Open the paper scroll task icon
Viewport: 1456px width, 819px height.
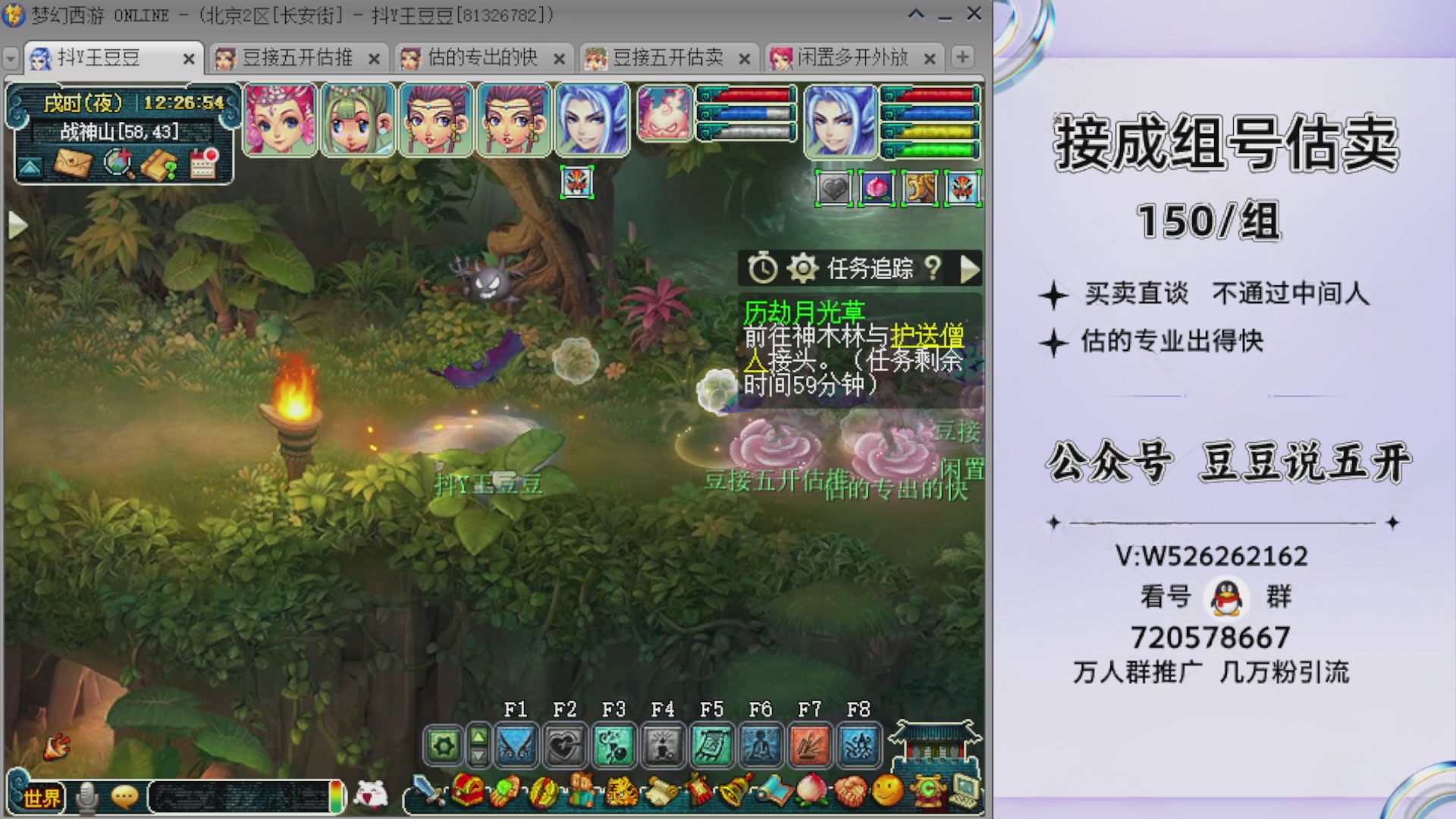pyautogui.click(x=660, y=792)
